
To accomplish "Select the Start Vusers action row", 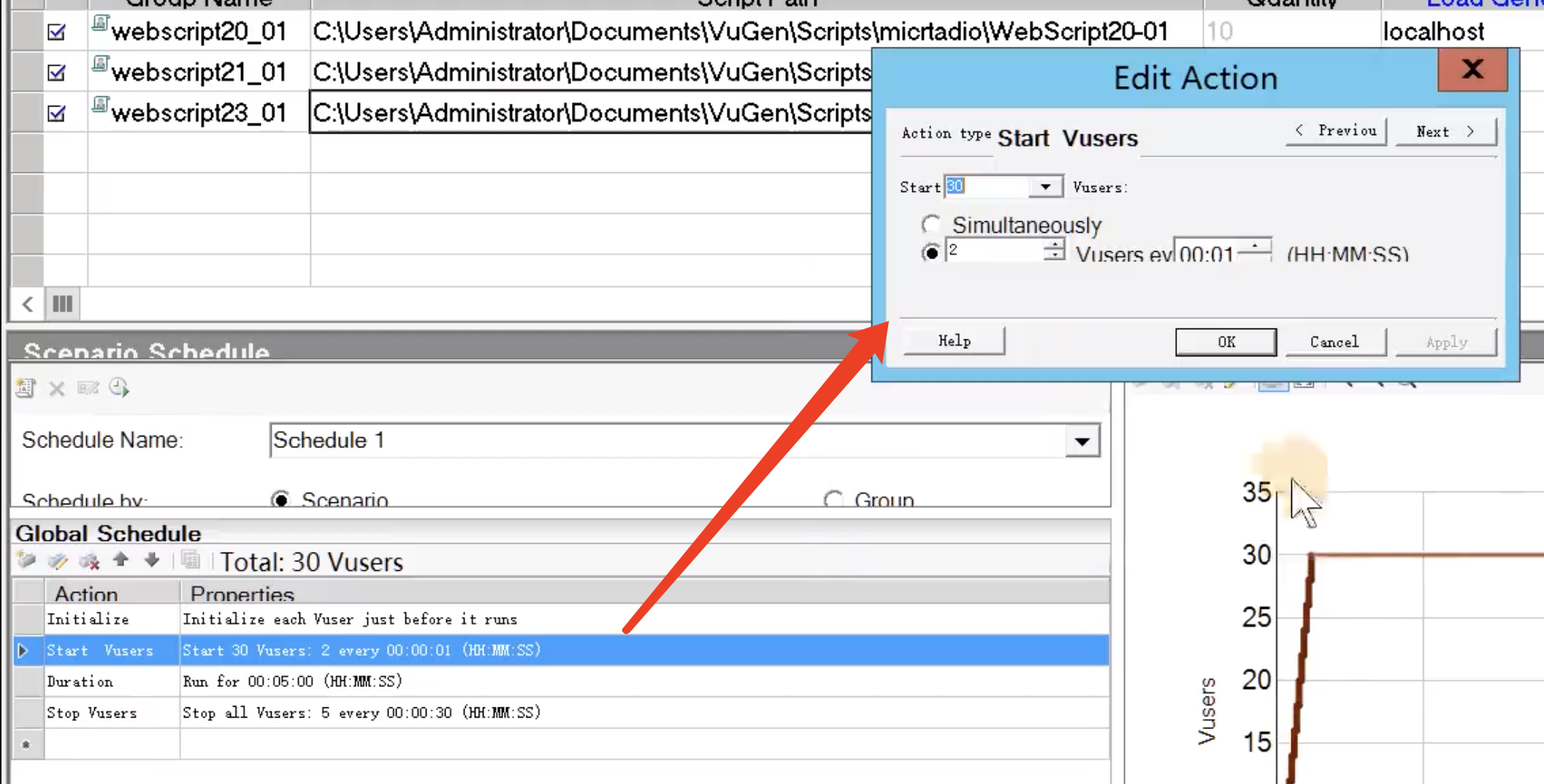I will click(561, 650).
